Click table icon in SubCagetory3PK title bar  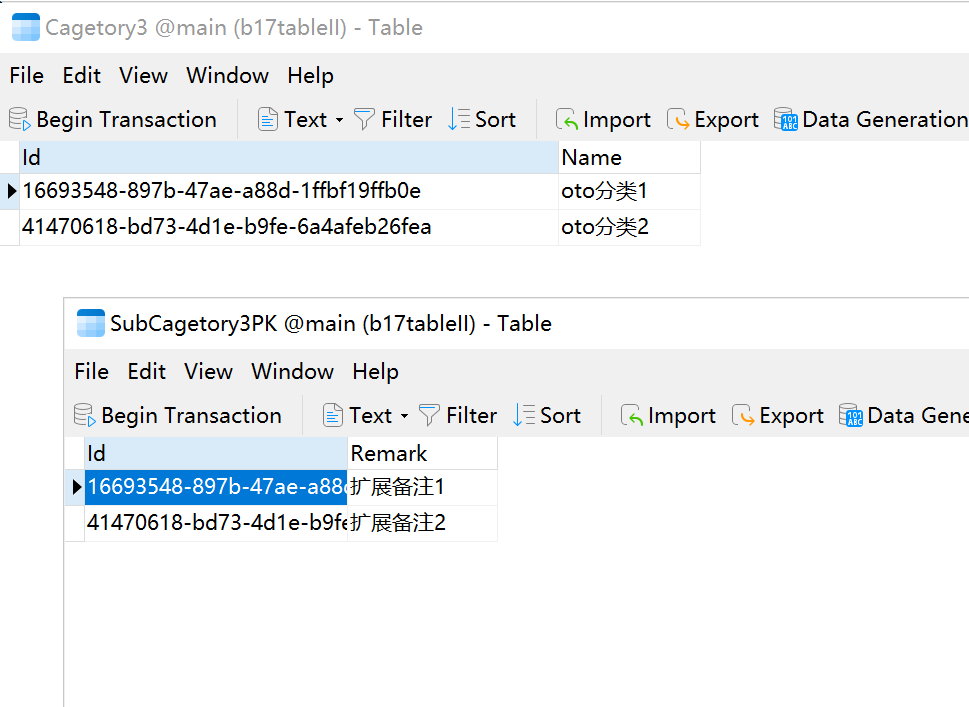91,323
